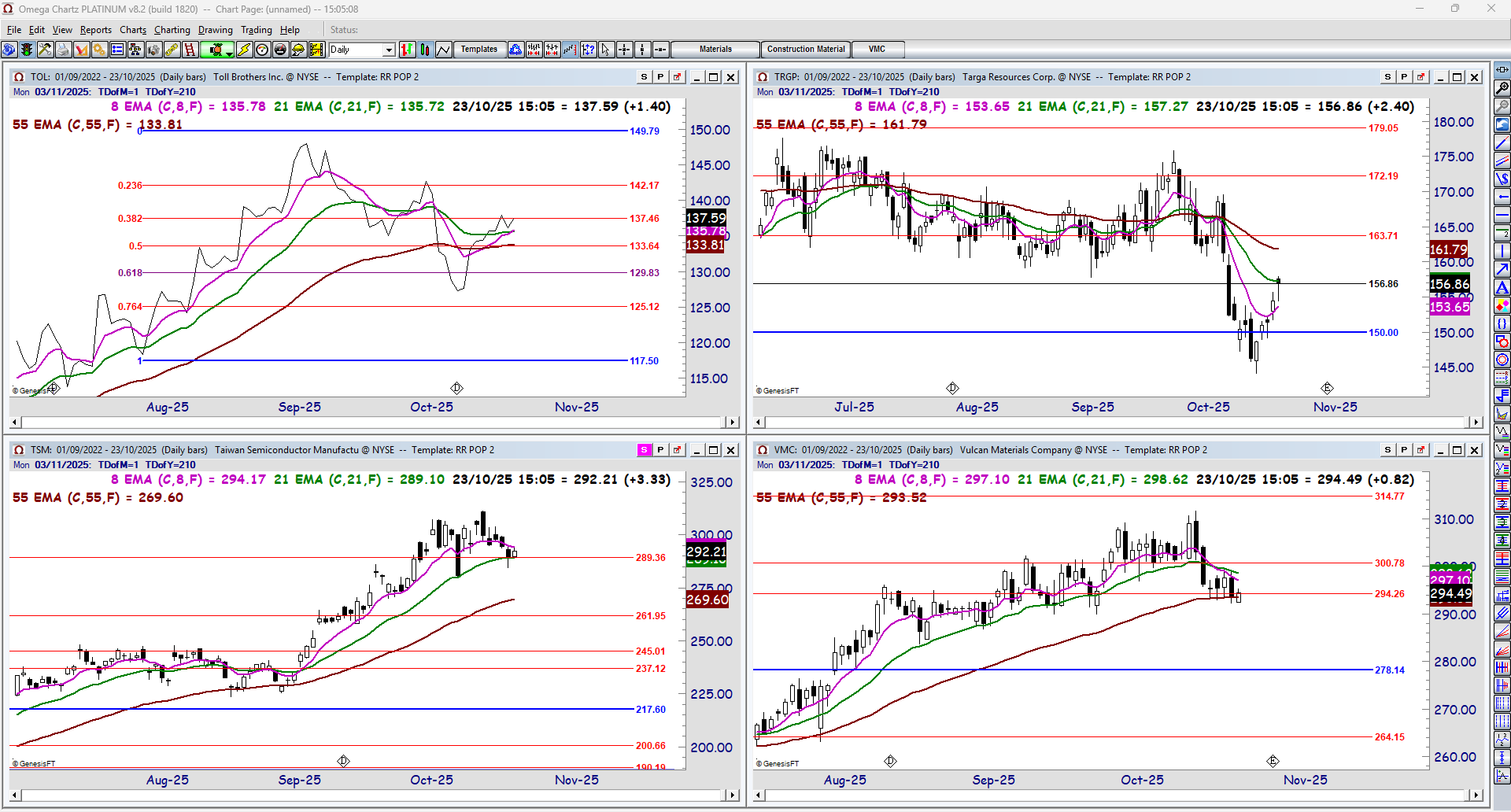The height and width of the screenshot is (812, 1511).
Task: Toggle the magenta S button on TSM chart
Action: pyautogui.click(x=644, y=450)
